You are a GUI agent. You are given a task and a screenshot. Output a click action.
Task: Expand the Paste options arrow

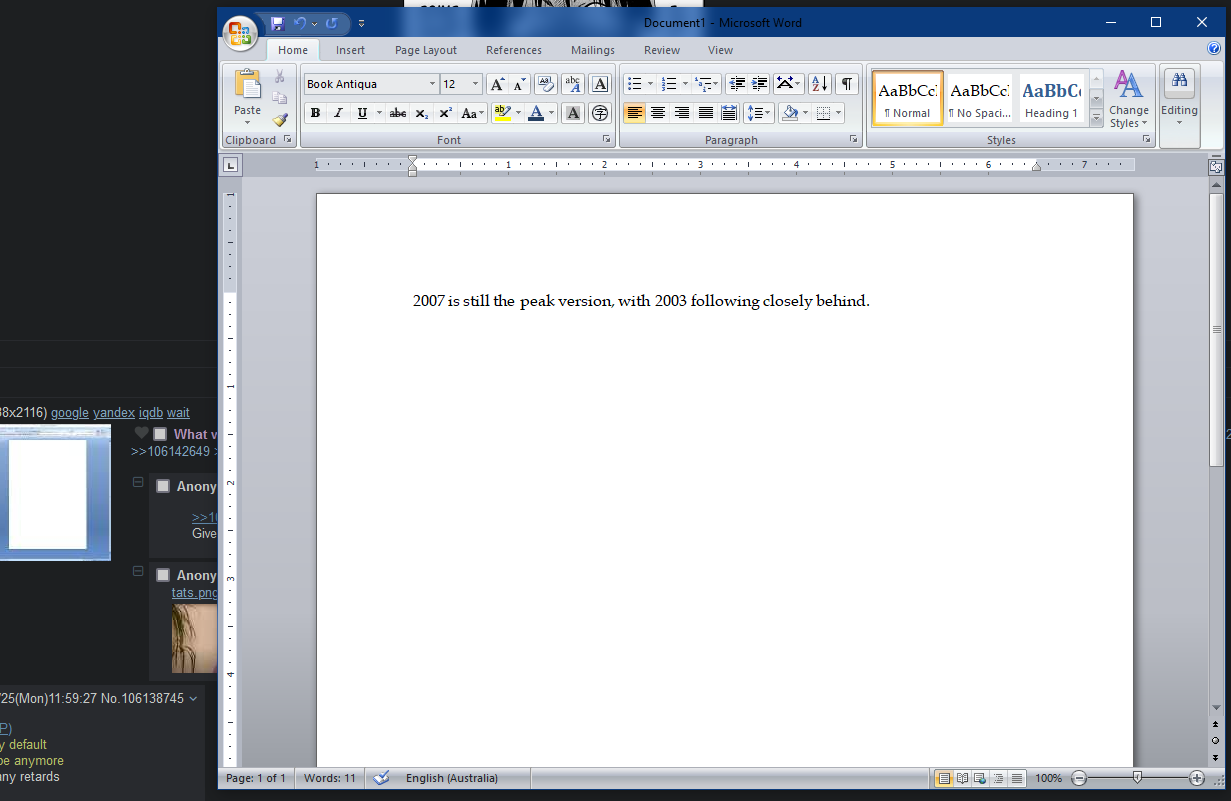click(x=247, y=123)
